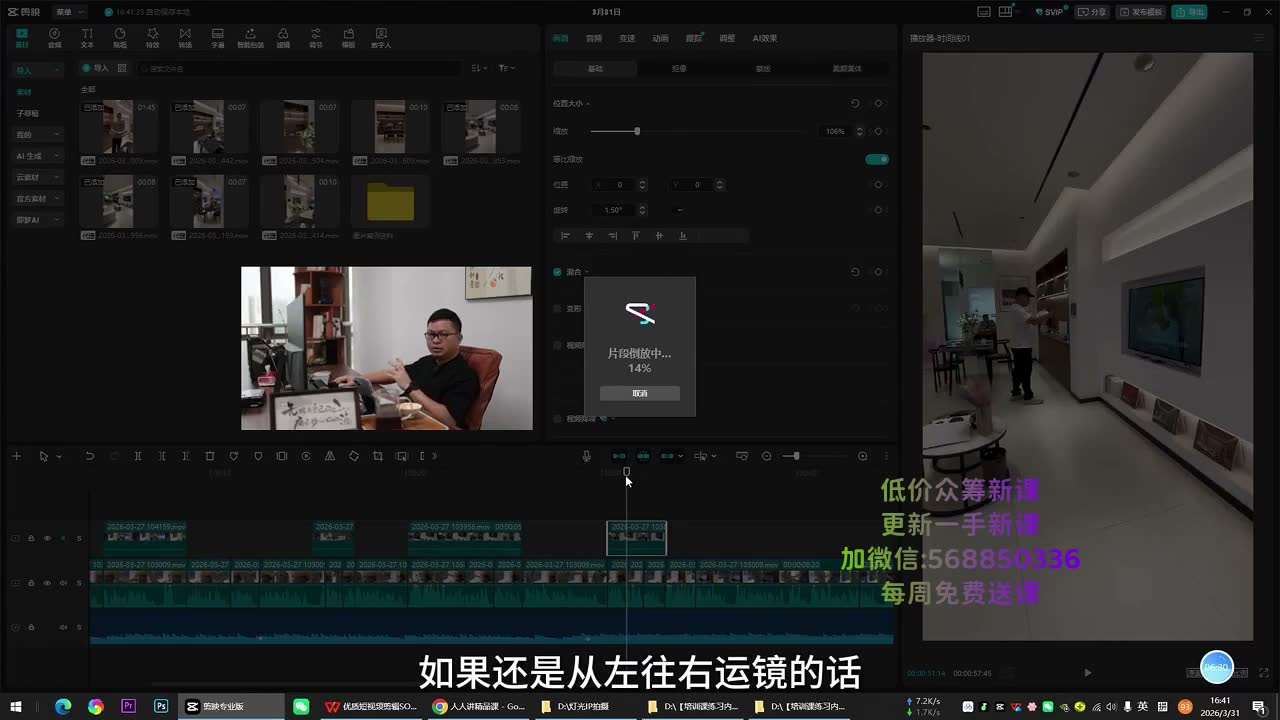1280x720 pixels.
Task: Open the media filter dropdown
Action: click(507, 68)
